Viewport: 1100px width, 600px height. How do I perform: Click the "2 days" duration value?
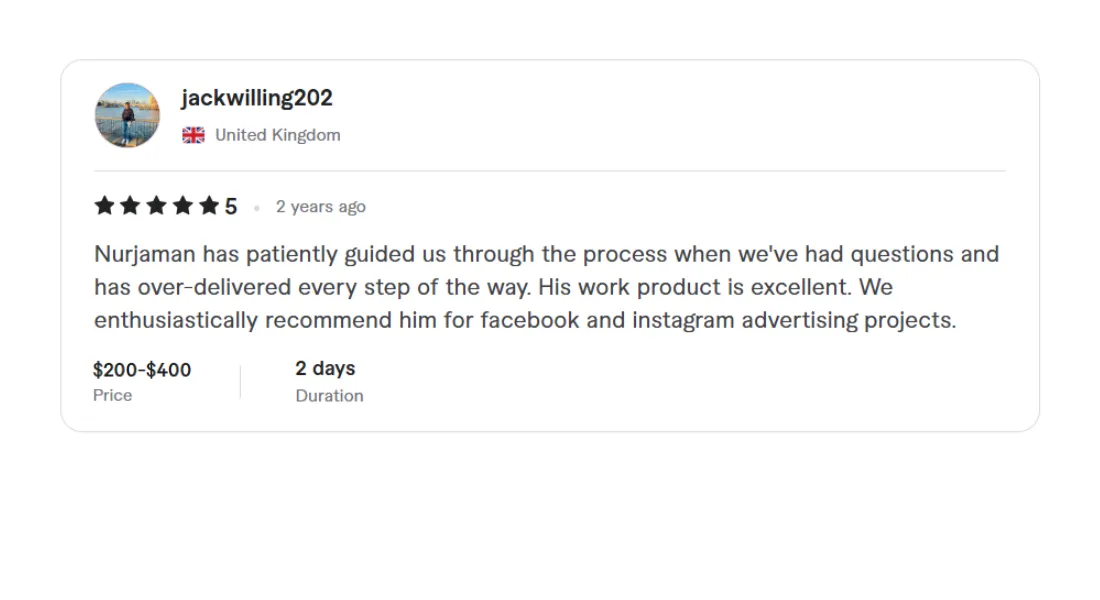coord(325,368)
